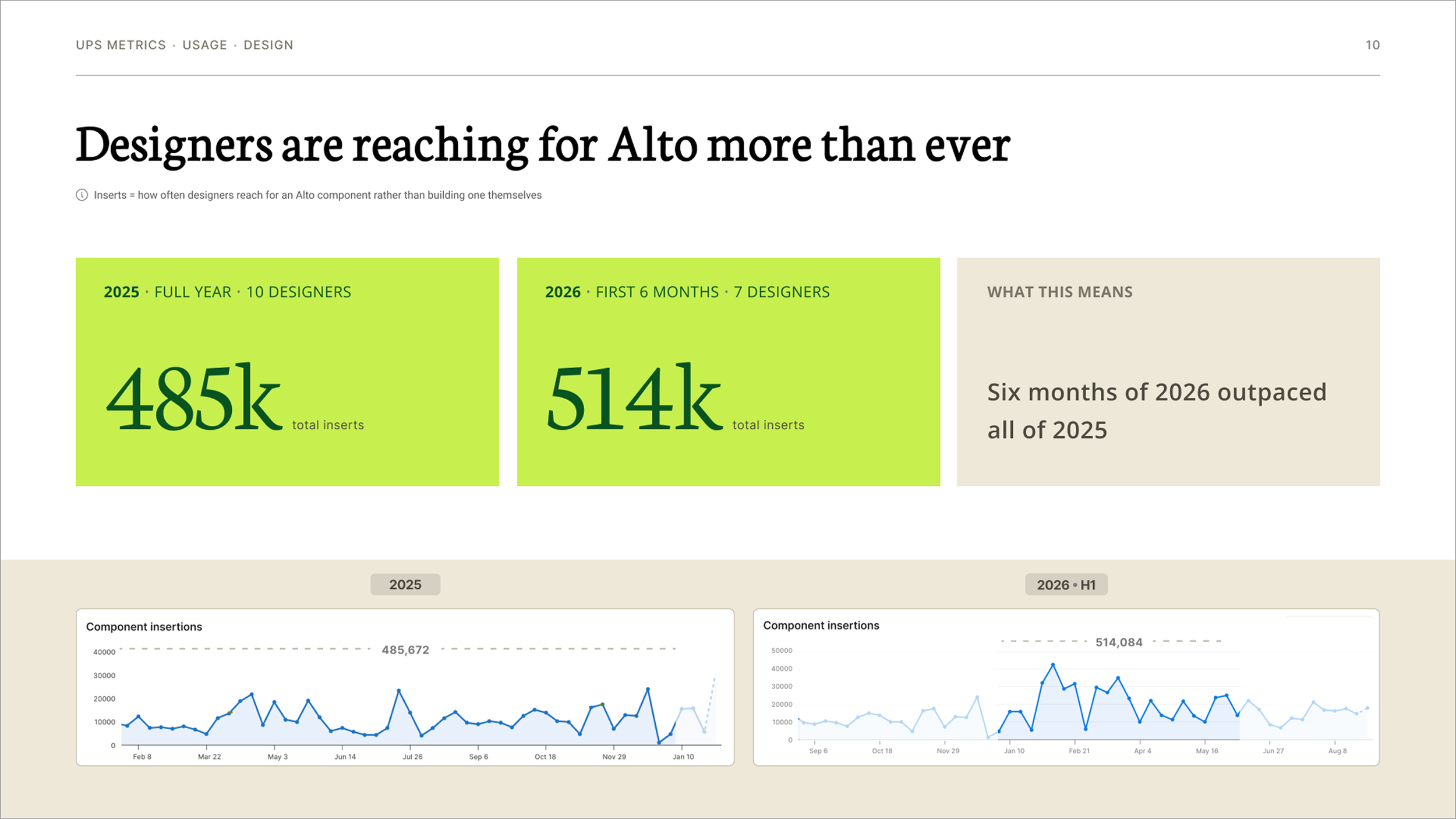Click the '2026 · FIRST 6 MONTHS · 7 DESIGNERS' label

[x=687, y=292]
